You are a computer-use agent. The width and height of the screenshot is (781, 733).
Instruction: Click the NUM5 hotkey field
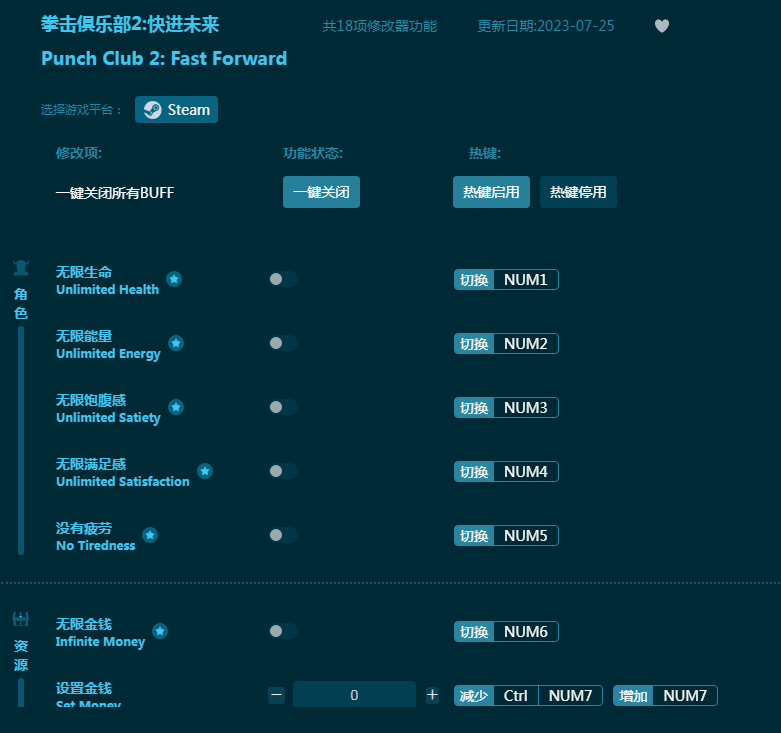pyautogui.click(x=526, y=536)
